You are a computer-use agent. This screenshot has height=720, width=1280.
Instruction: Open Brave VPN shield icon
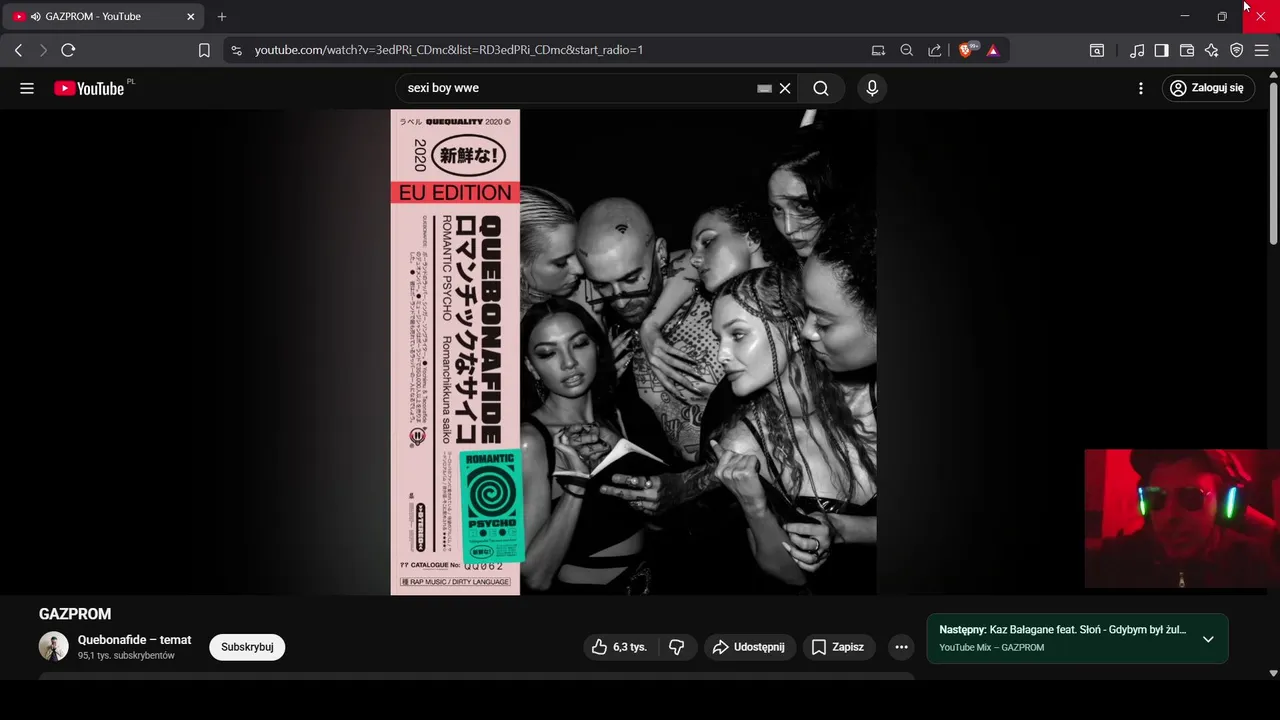(1237, 50)
